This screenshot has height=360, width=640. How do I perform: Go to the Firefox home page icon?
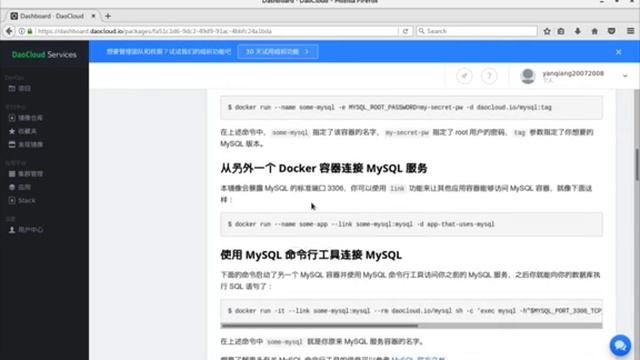click(595, 31)
